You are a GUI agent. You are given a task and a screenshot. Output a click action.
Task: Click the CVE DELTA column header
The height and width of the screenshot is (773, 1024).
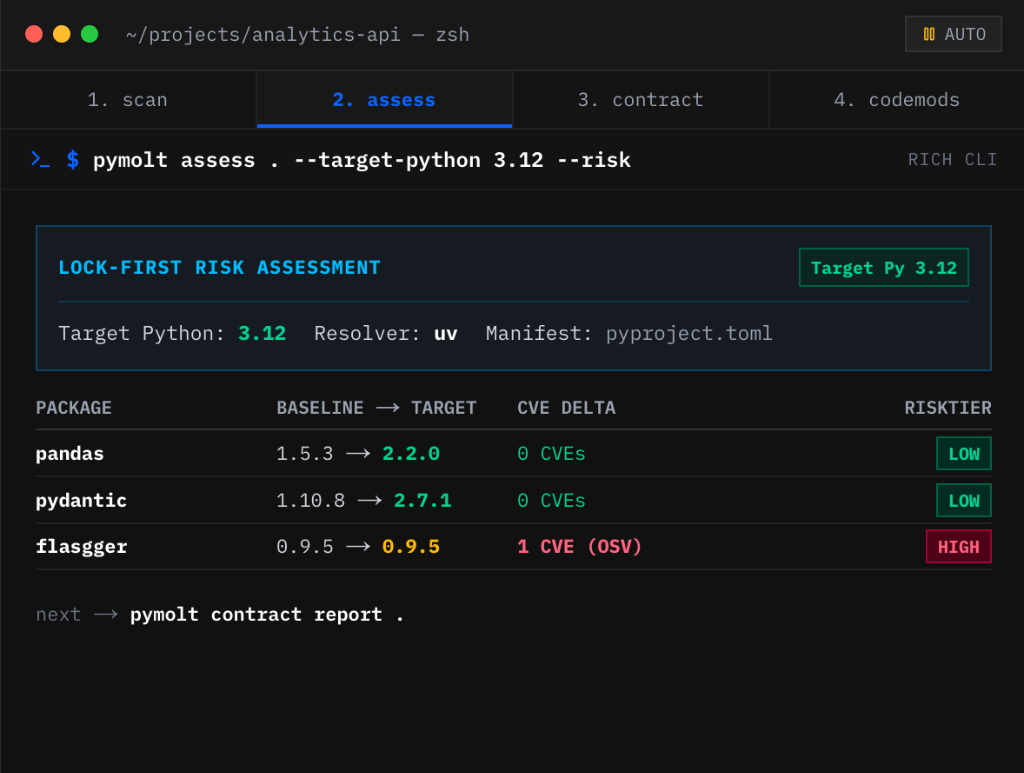tap(566, 408)
